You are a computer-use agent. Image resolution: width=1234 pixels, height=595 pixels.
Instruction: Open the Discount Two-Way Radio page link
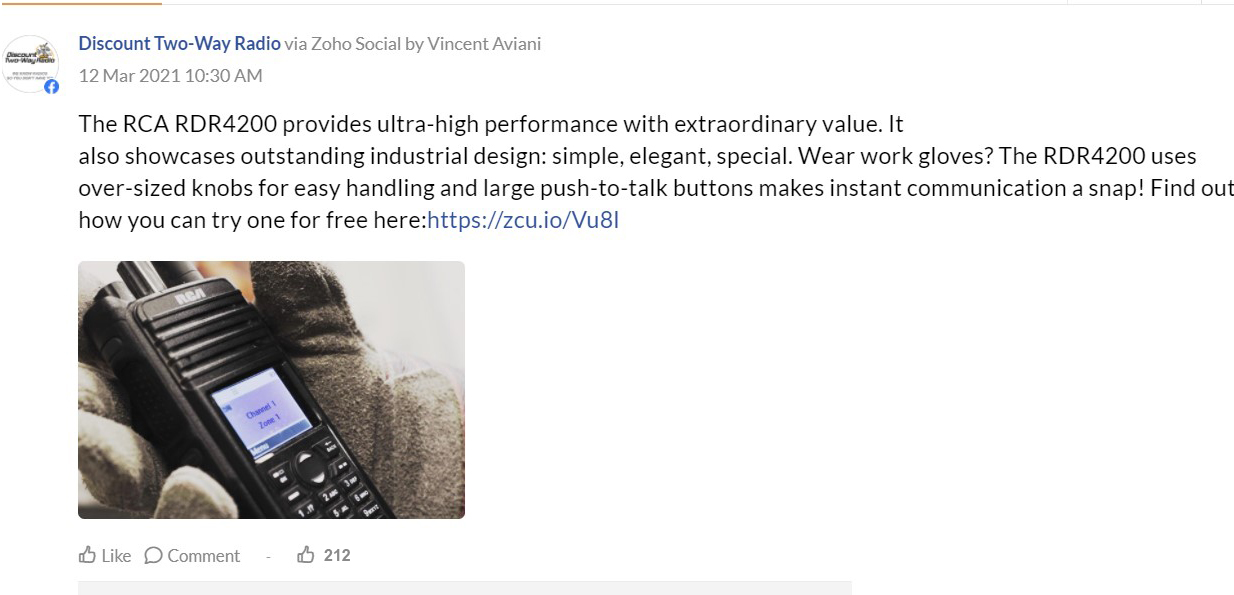click(x=179, y=44)
